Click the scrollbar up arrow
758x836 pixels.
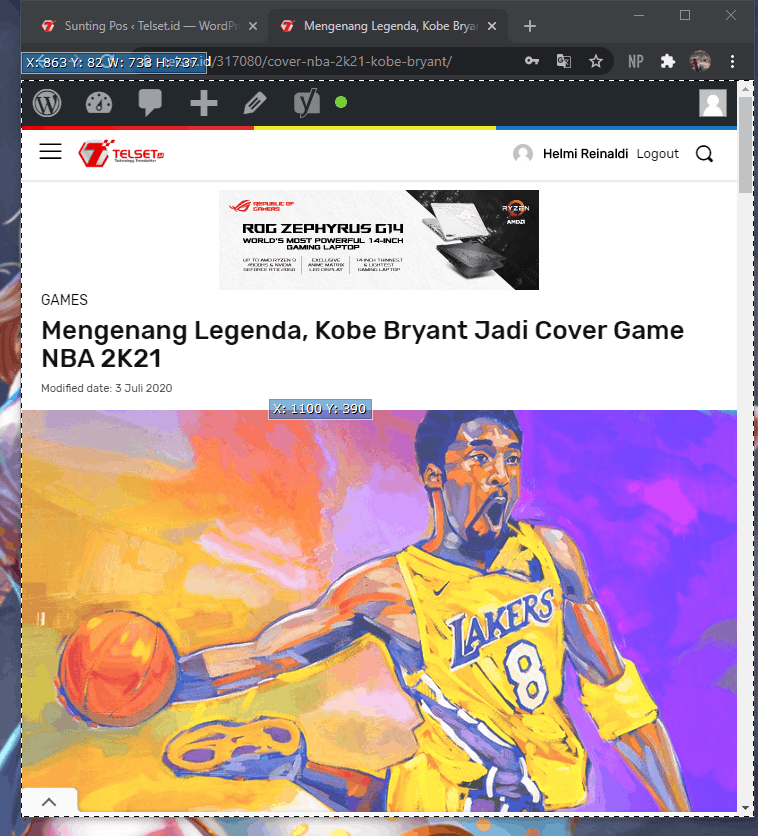[745, 89]
